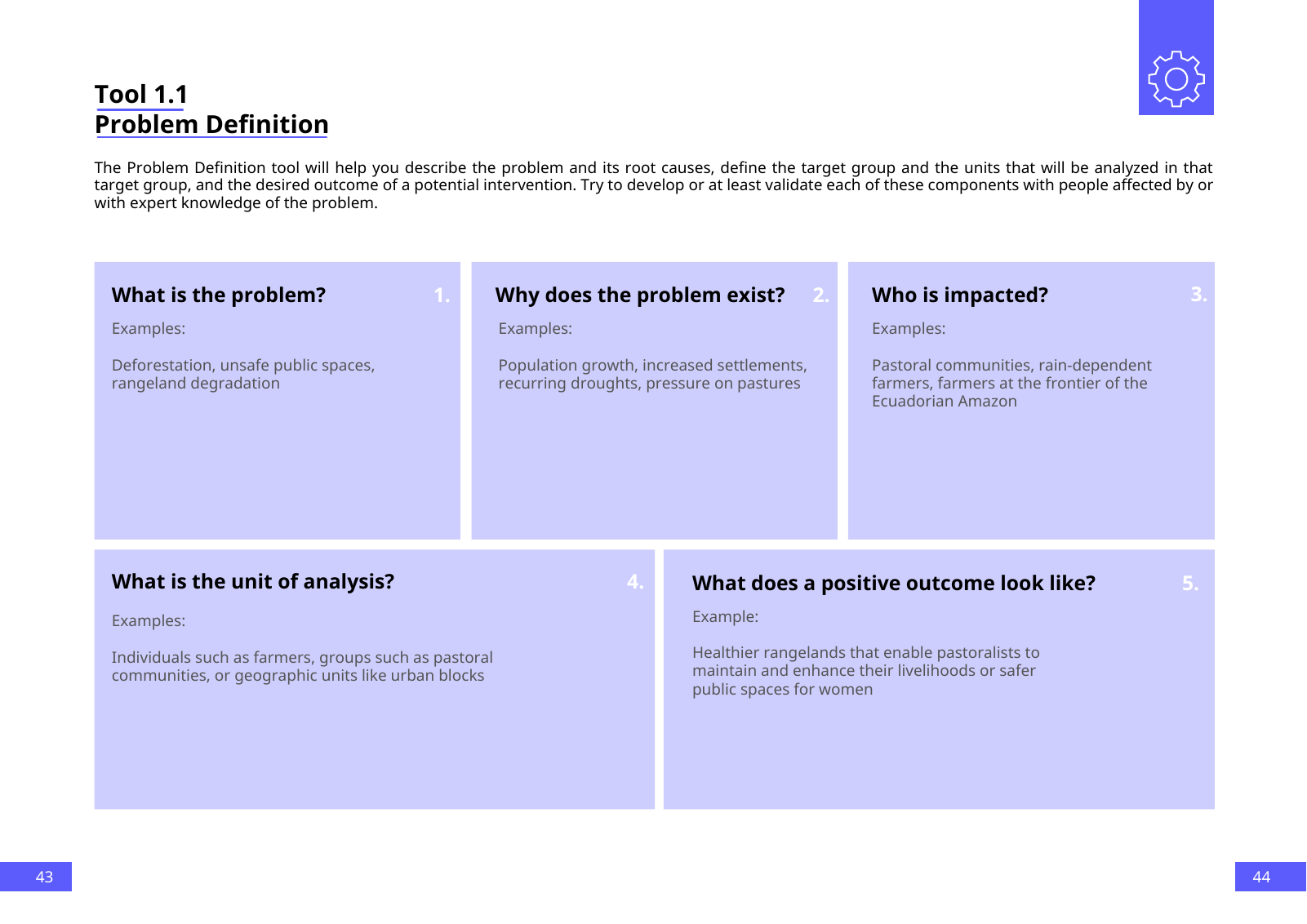Select the "What is the problem?" heading

[x=219, y=295]
